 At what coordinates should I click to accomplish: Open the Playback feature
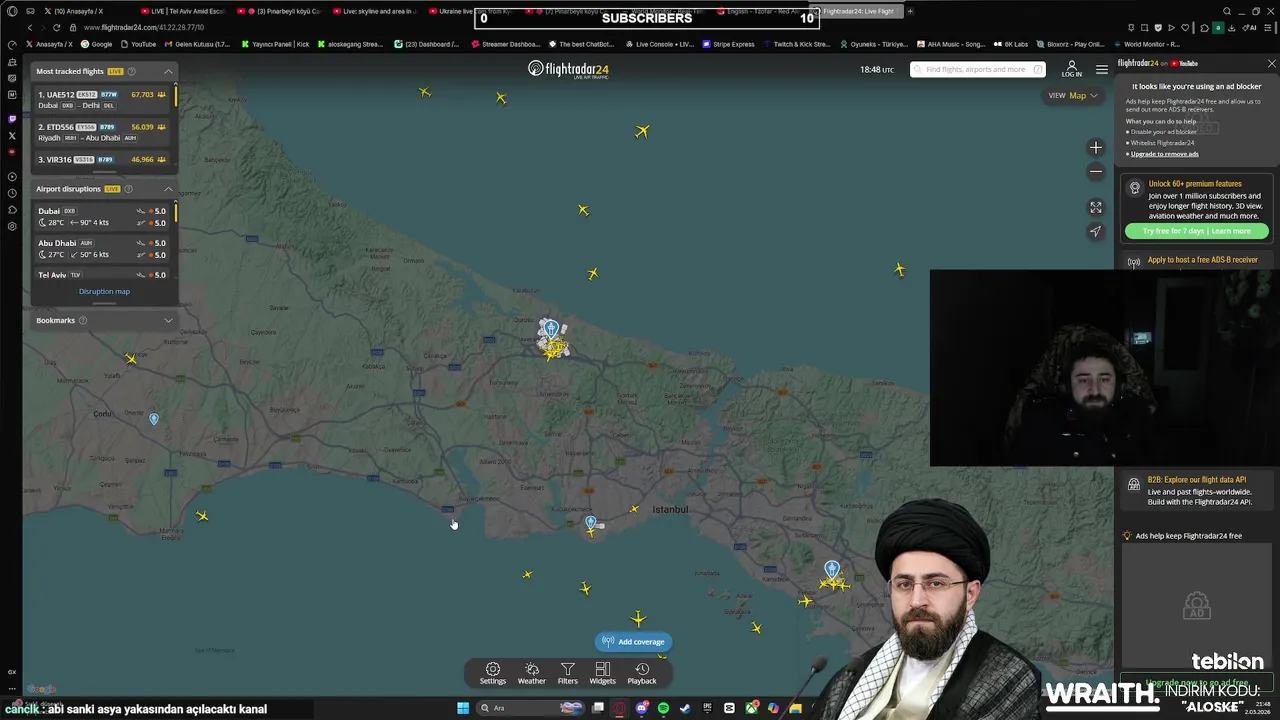point(642,673)
